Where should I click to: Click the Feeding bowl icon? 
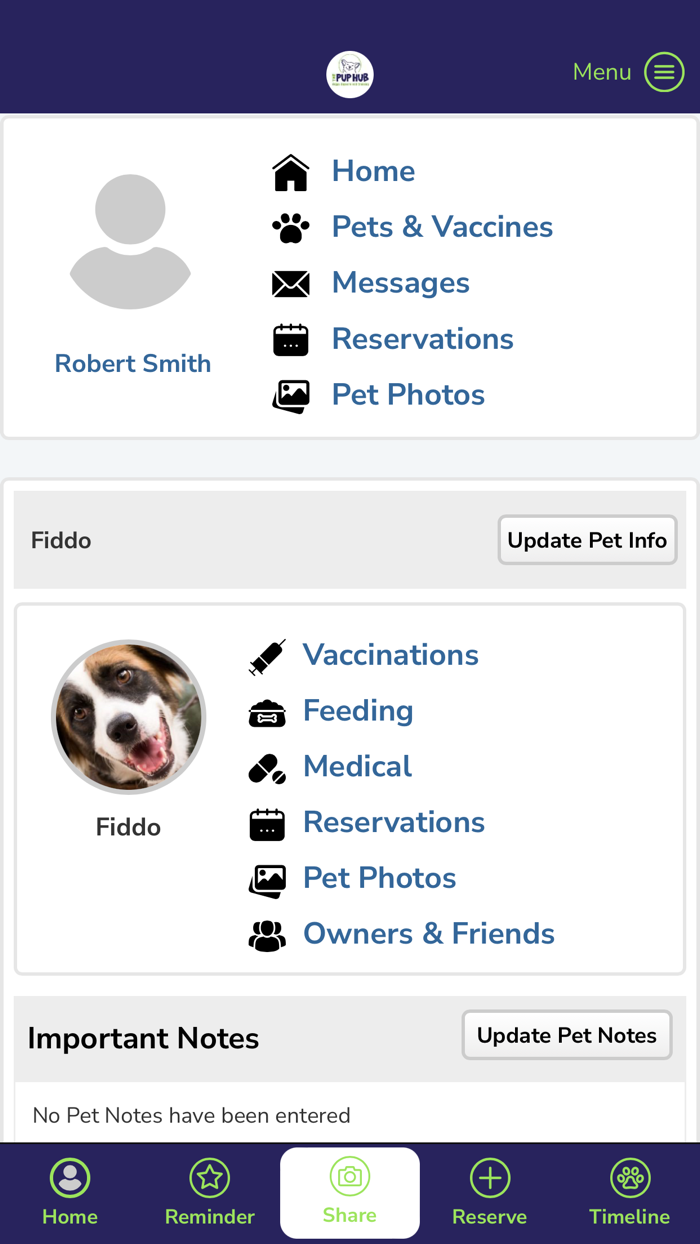(267, 713)
